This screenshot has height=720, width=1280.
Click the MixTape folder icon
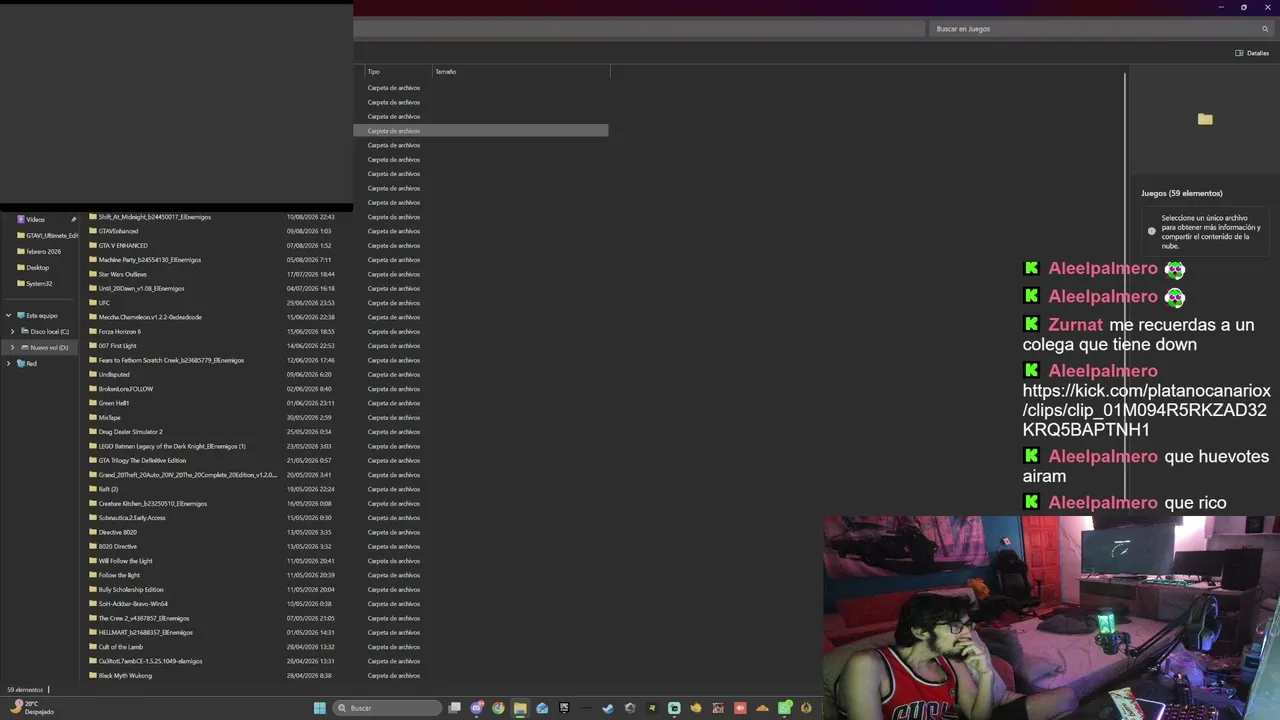(x=93, y=417)
